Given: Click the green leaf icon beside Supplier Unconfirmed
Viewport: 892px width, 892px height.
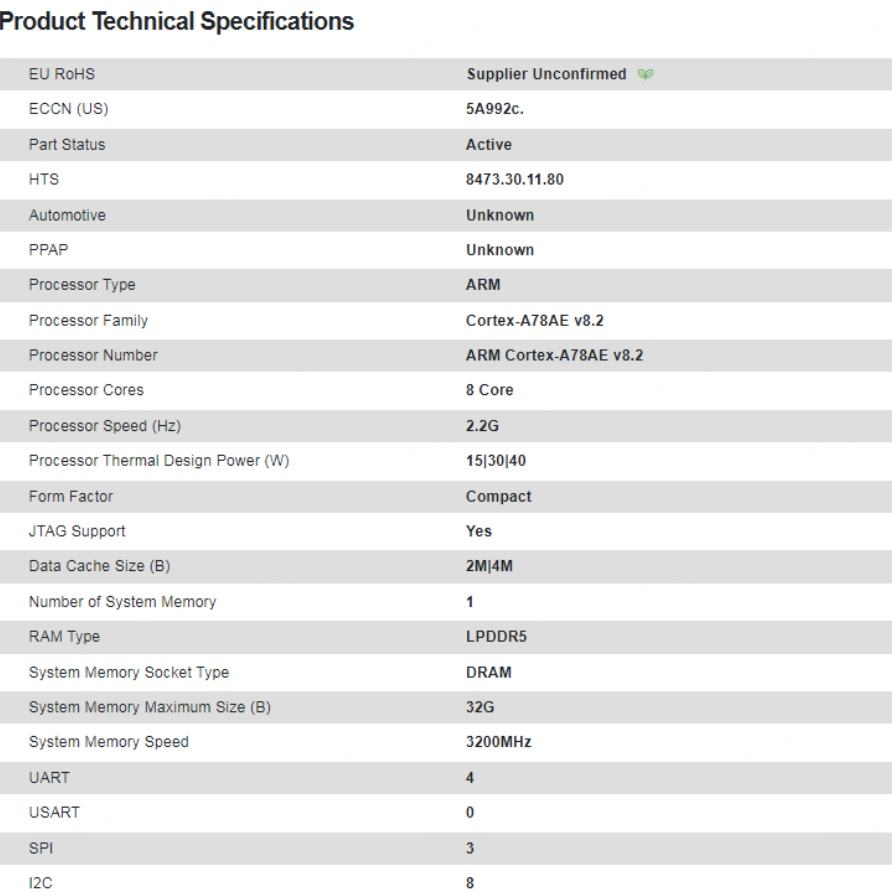Looking at the screenshot, I should click(x=645, y=75).
